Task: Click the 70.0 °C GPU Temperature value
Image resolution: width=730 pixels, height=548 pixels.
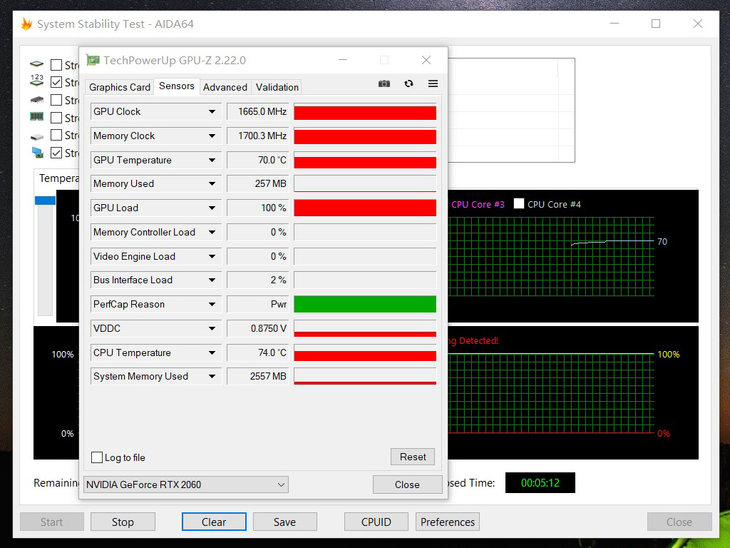Action: point(257,160)
